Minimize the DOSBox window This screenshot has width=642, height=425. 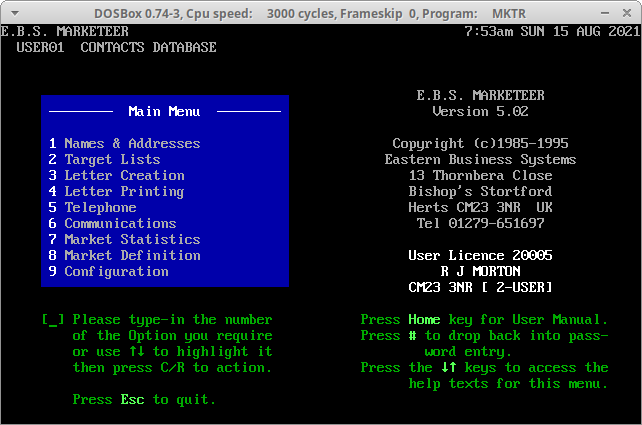point(605,13)
